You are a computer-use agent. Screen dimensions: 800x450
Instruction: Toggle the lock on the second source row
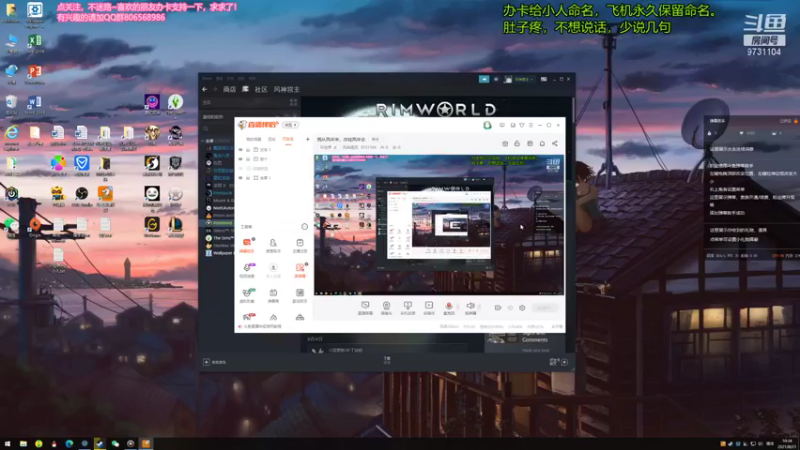(248, 159)
